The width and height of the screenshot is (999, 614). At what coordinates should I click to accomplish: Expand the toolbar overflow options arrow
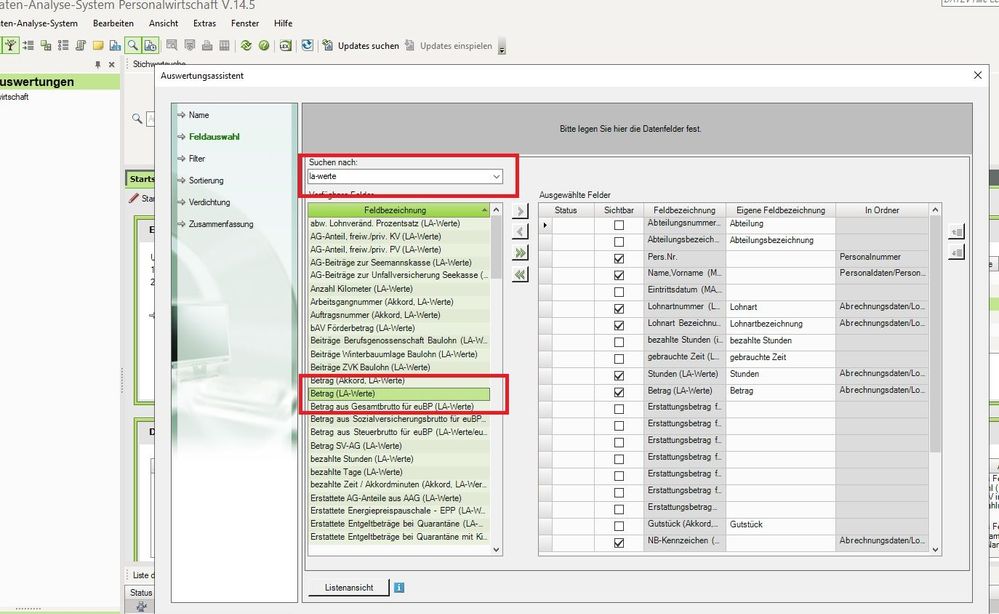coord(502,47)
